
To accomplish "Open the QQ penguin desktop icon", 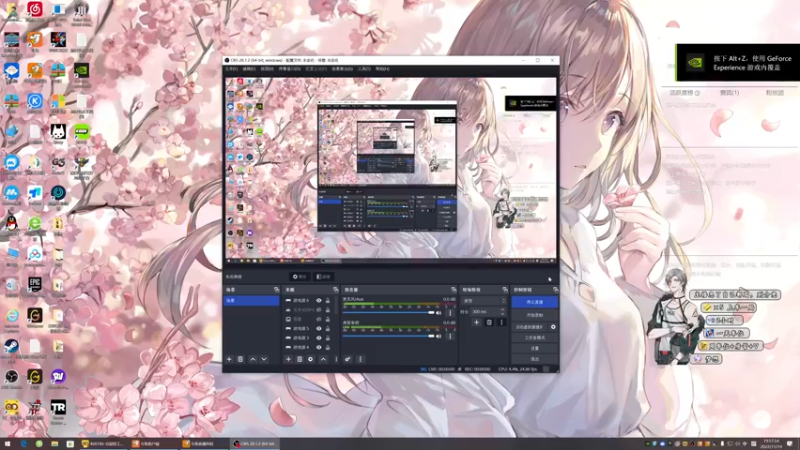I will point(11,223).
